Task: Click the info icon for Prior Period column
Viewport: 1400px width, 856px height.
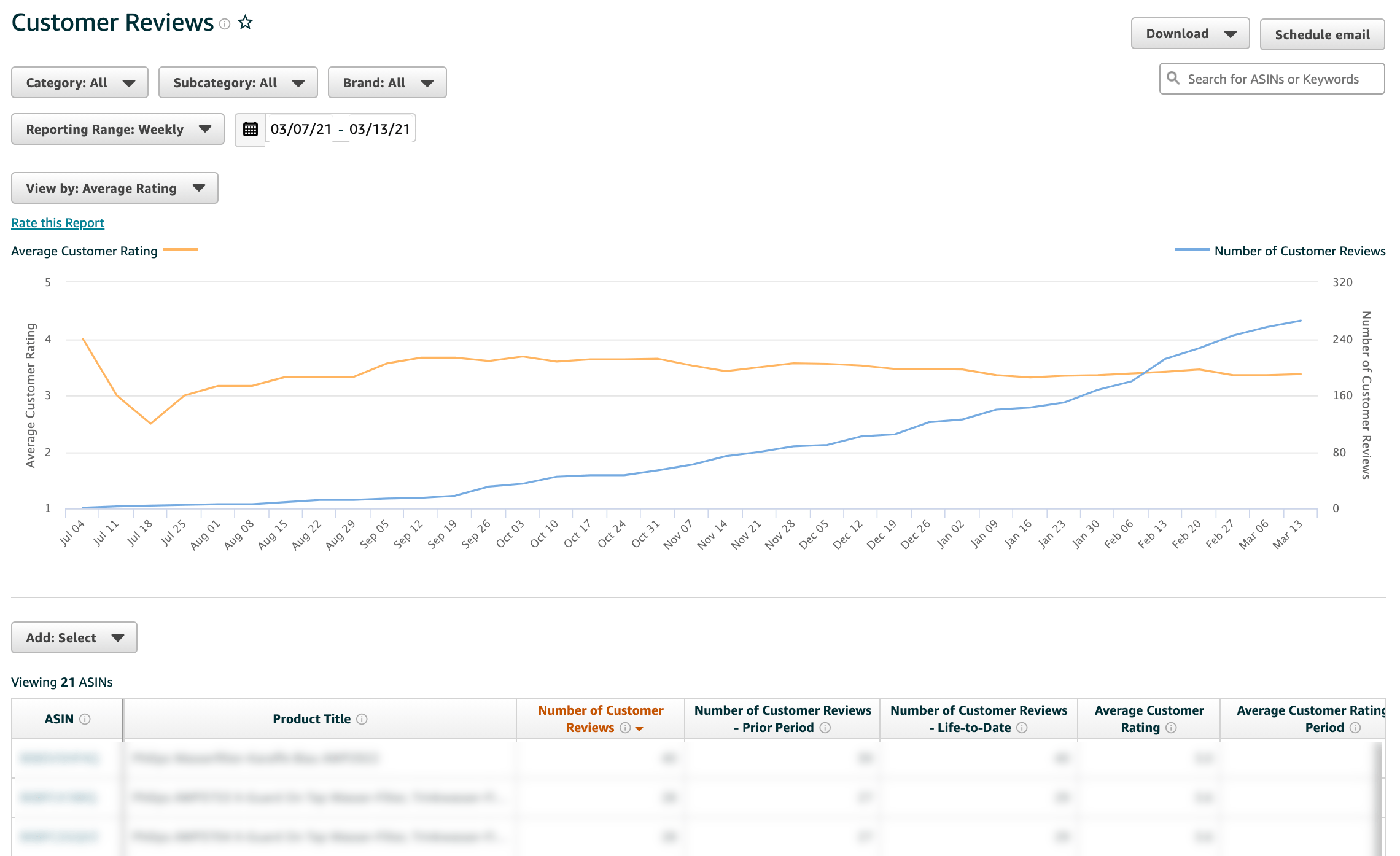Action: [x=826, y=728]
